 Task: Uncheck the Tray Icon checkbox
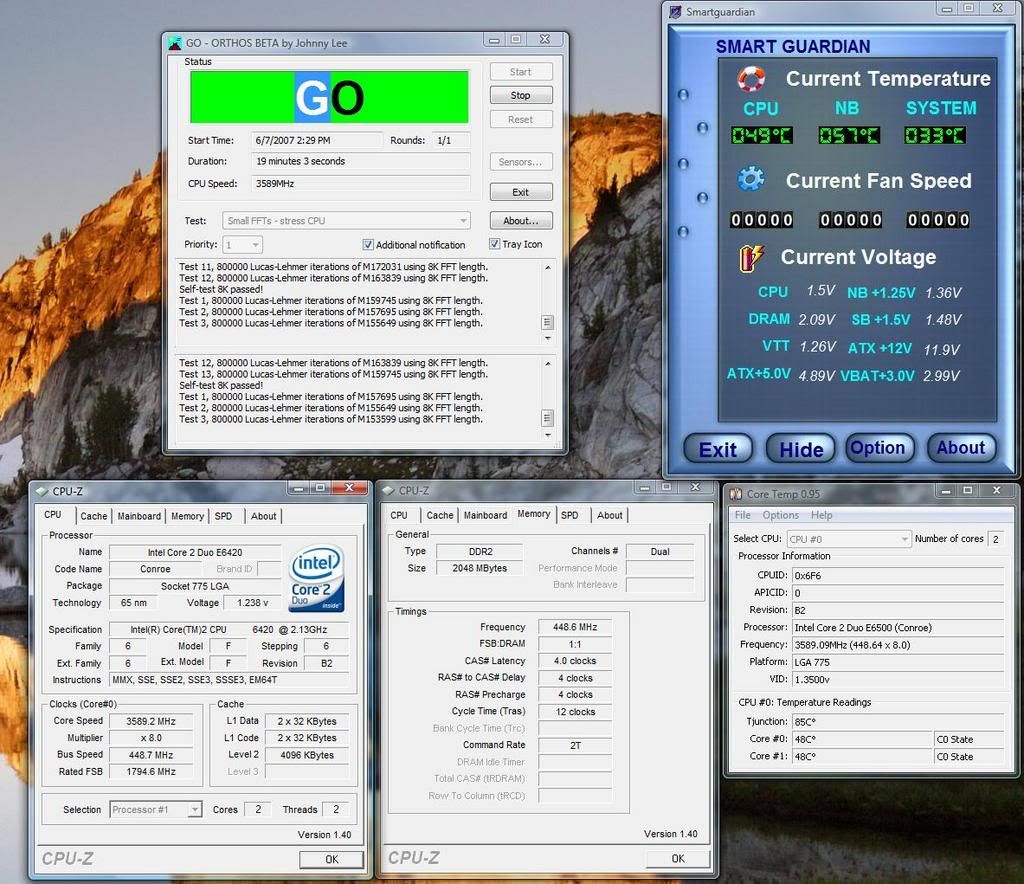[x=495, y=244]
